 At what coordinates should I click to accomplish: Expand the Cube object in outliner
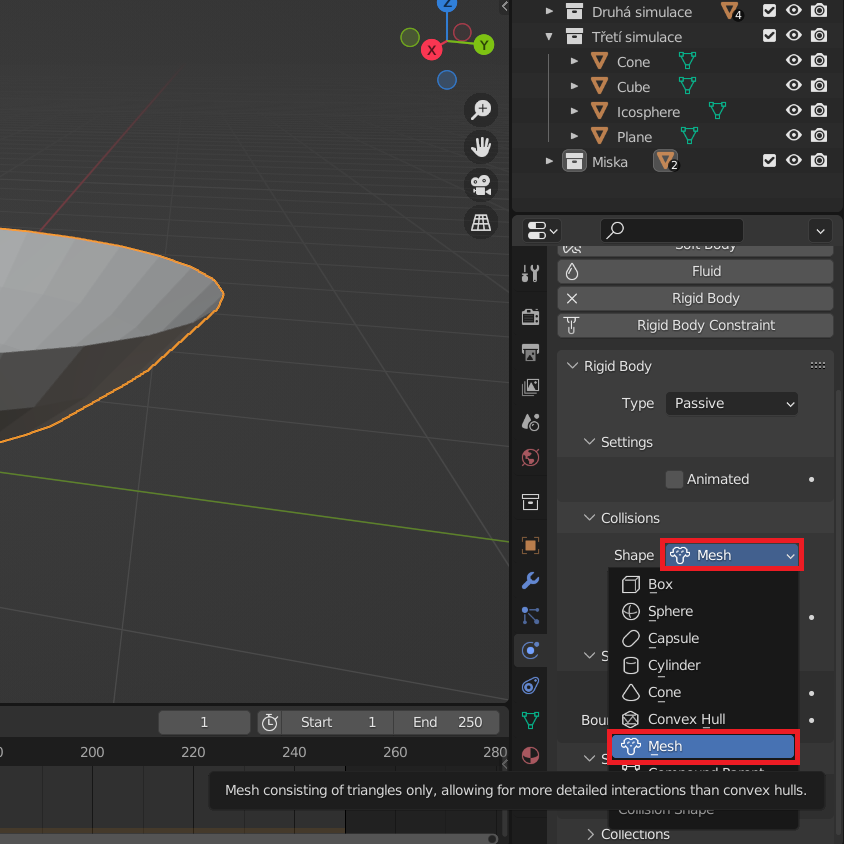(574, 87)
